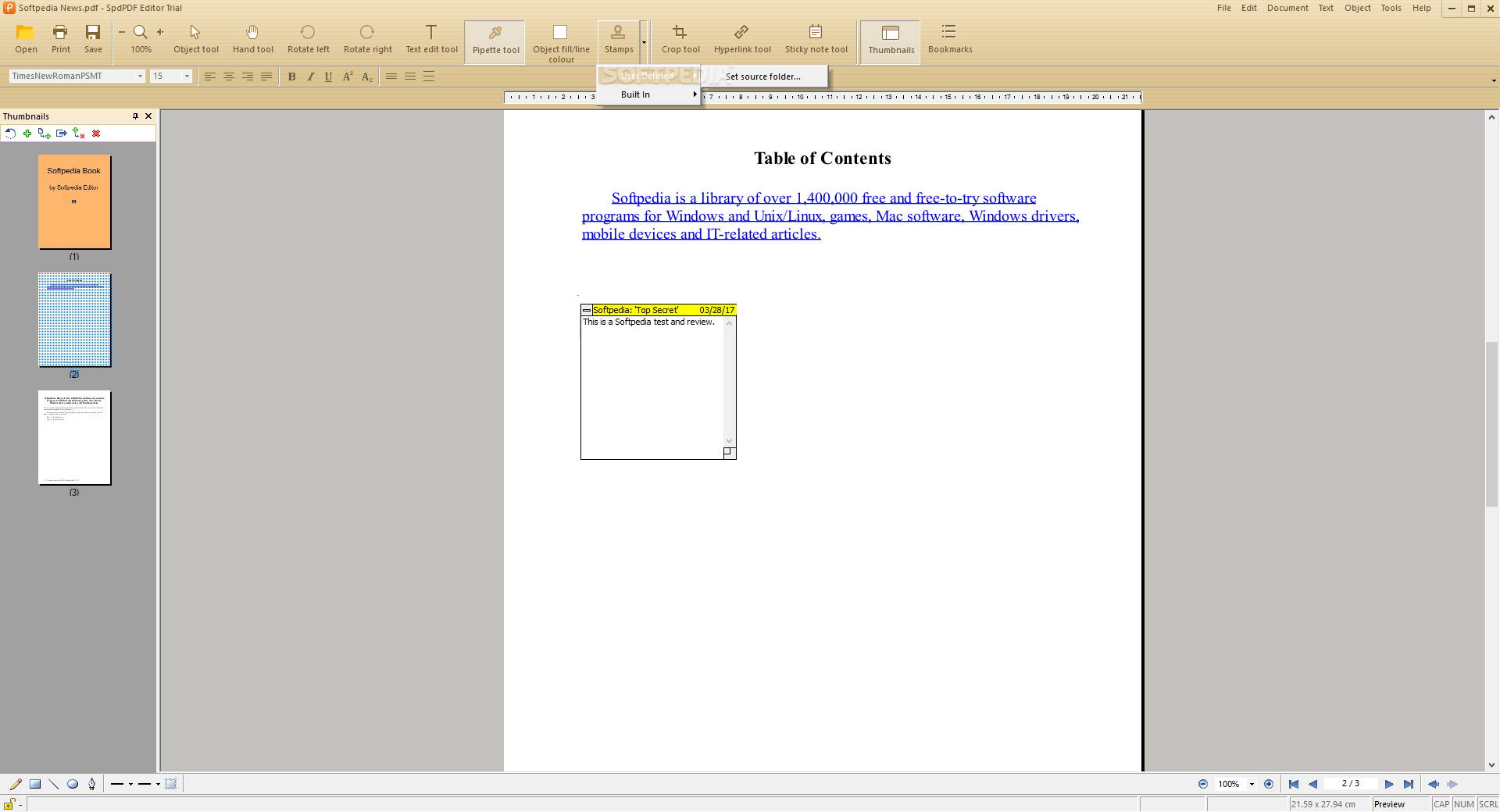Apply subscript formatting
1500x812 pixels.
pos(366,77)
